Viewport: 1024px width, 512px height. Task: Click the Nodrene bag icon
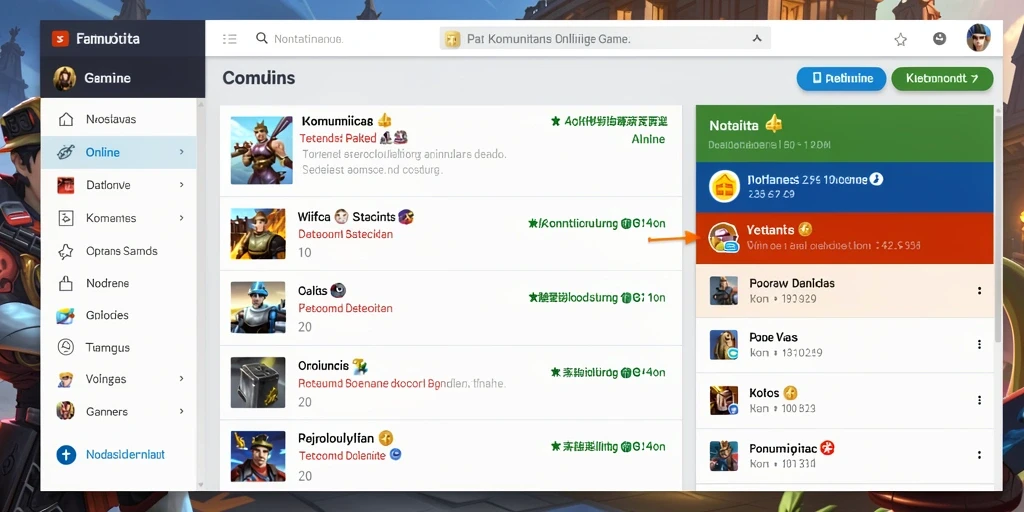pos(65,283)
